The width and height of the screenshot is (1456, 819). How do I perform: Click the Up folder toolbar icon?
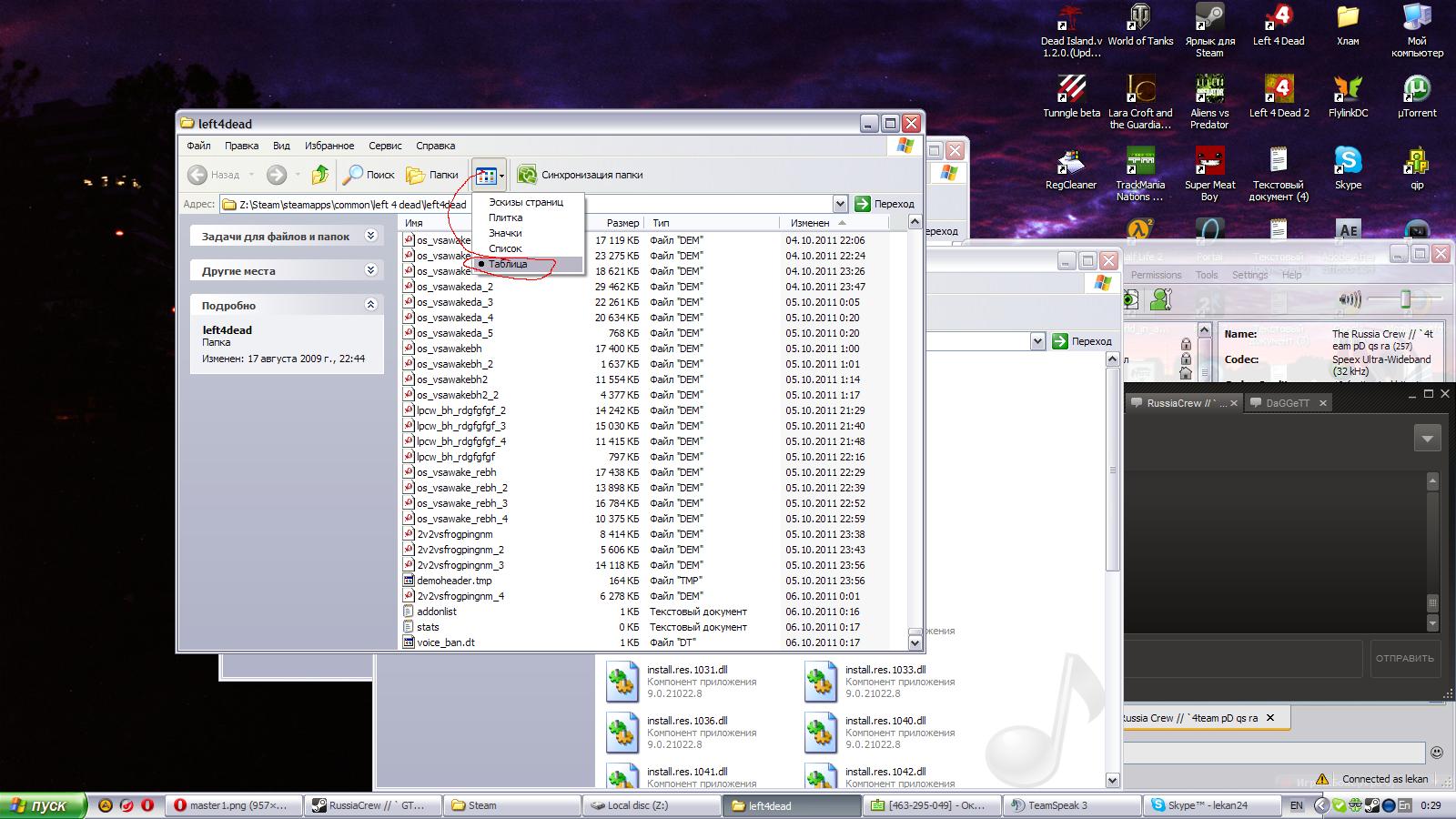pos(319,175)
